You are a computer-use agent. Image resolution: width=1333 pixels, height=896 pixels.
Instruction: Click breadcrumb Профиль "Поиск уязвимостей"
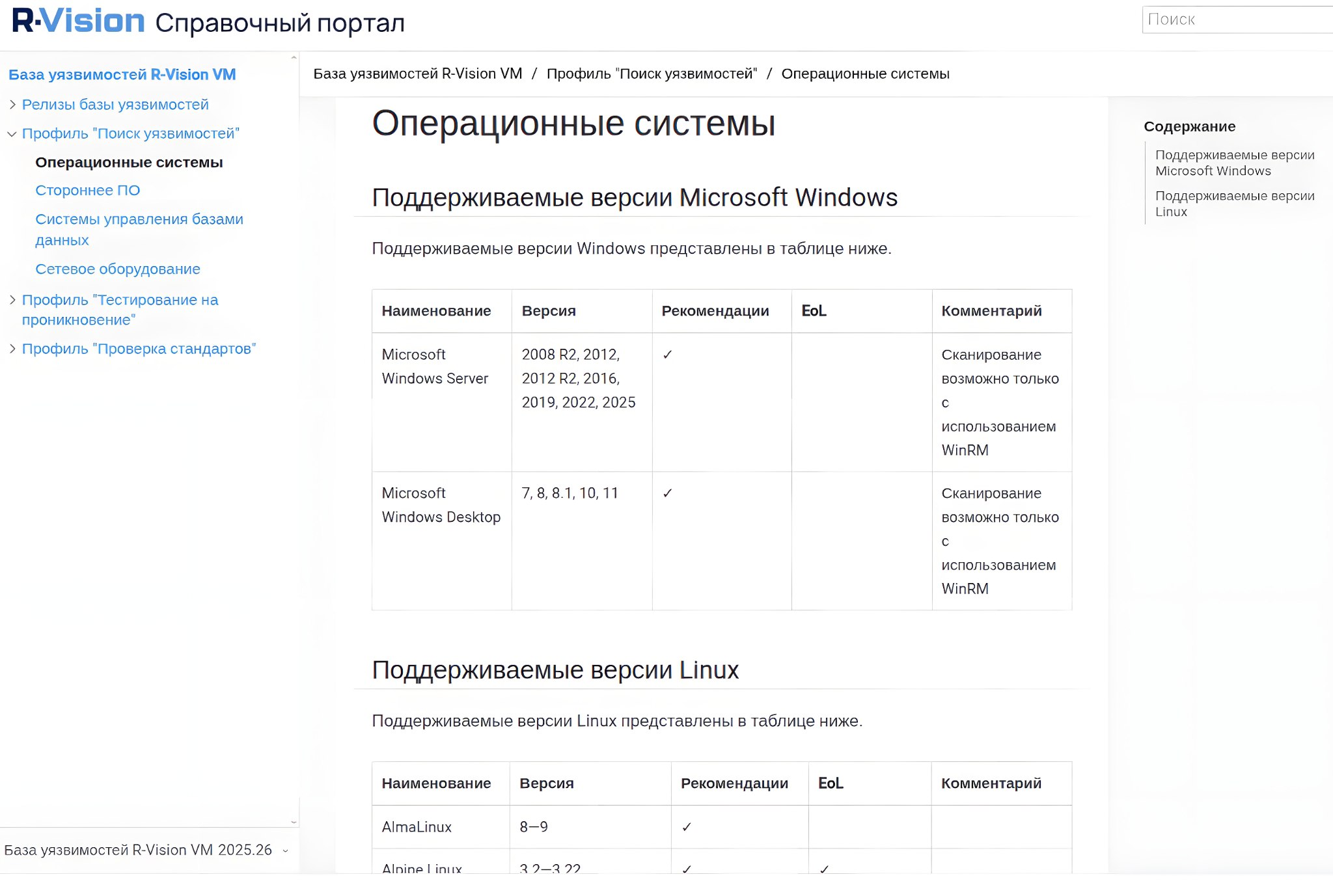coord(652,74)
